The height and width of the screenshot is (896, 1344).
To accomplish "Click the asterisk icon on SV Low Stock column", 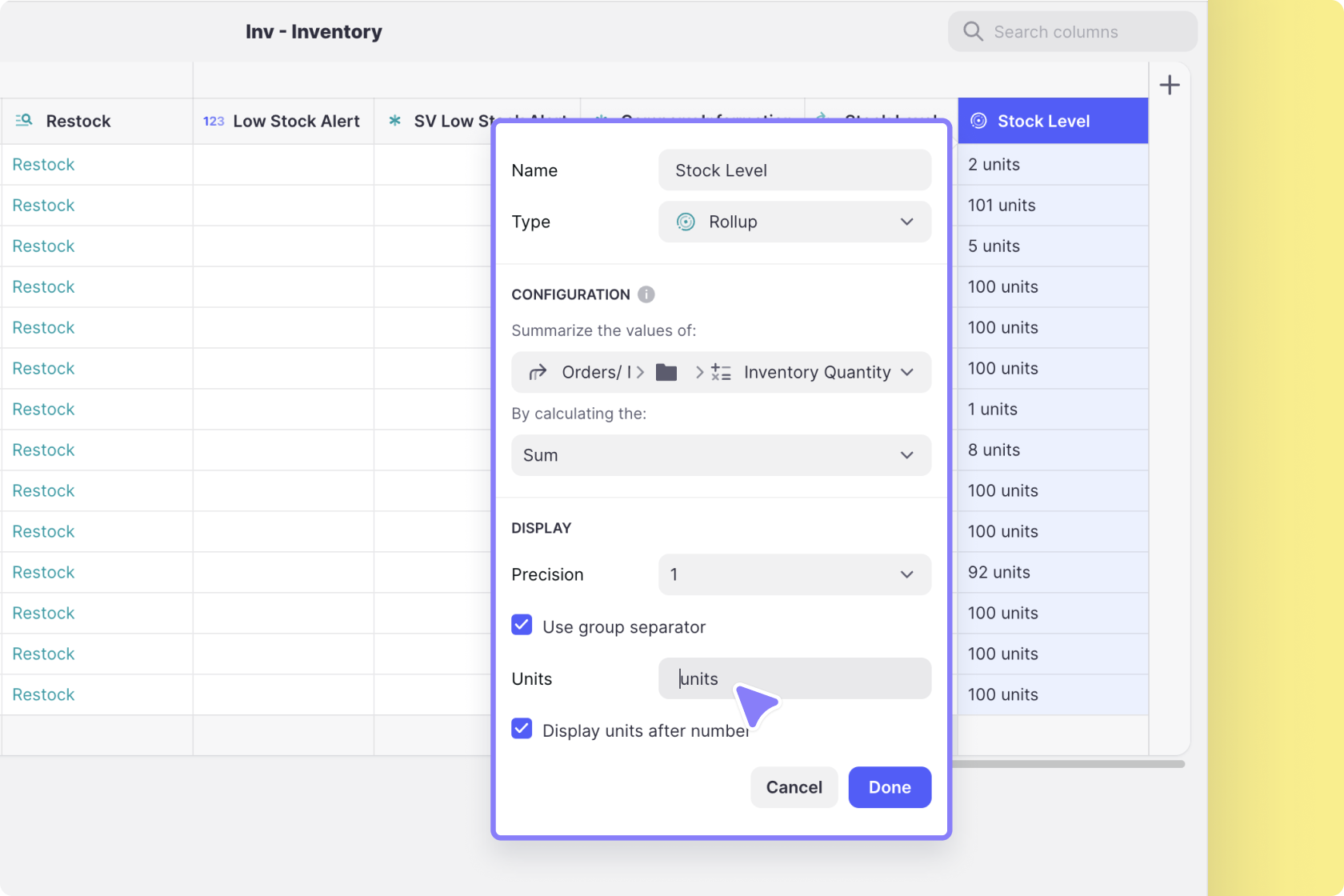I will 394,121.
